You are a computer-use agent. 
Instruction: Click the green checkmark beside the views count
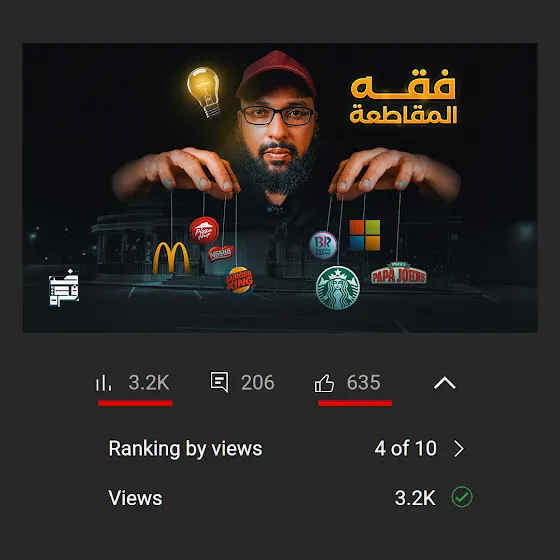pos(462,497)
